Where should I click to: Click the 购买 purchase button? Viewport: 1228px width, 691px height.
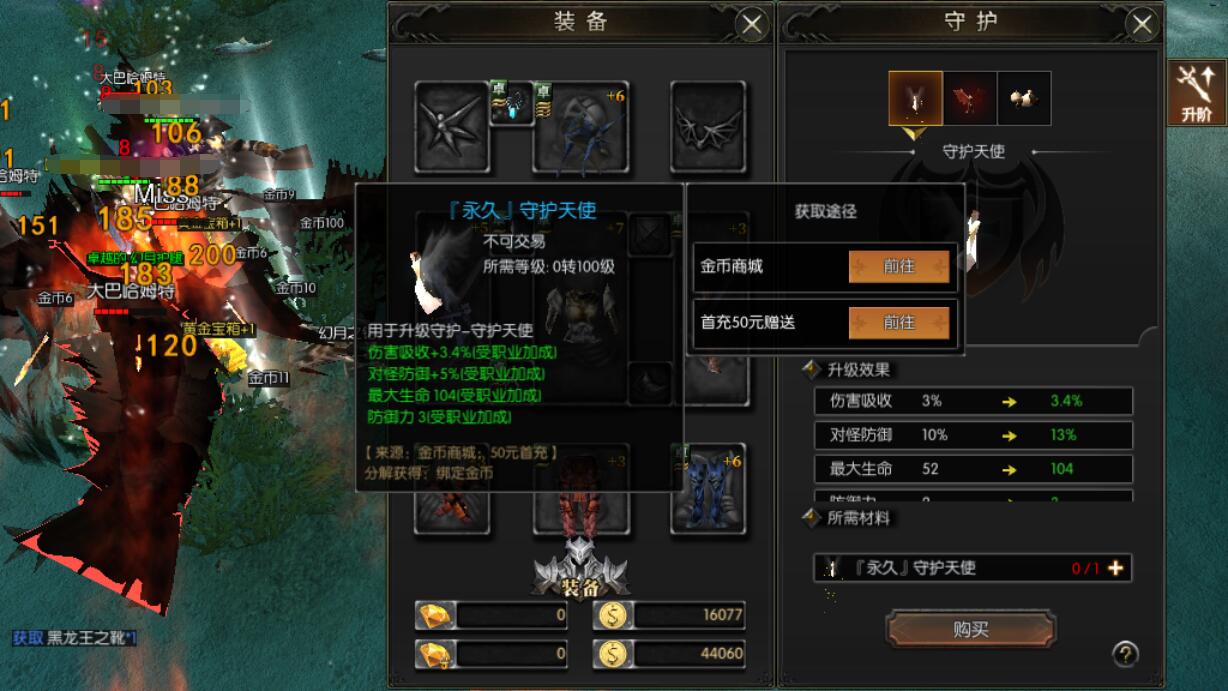970,629
